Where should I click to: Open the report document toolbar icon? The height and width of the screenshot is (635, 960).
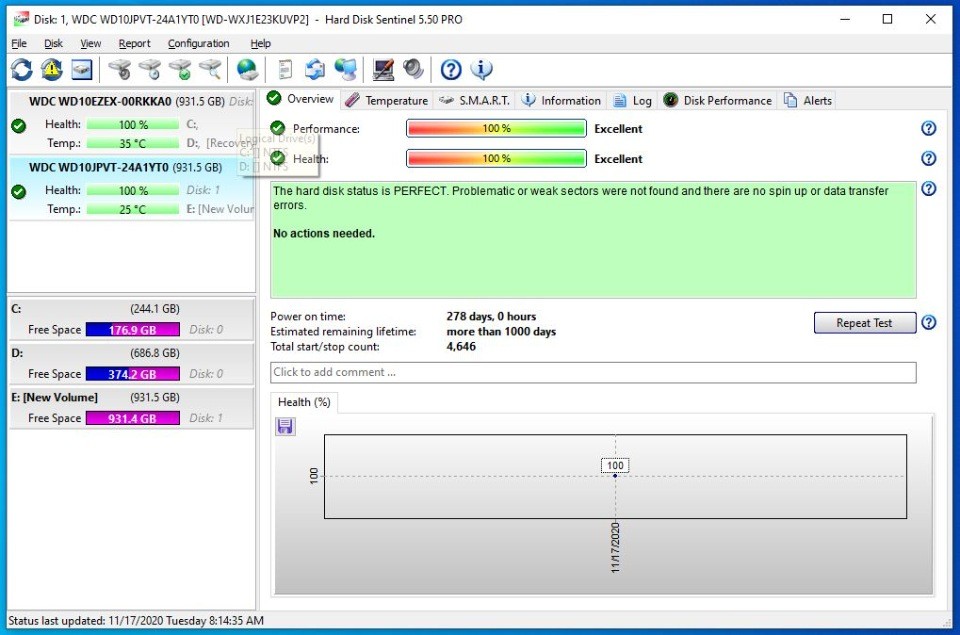(285, 70)
